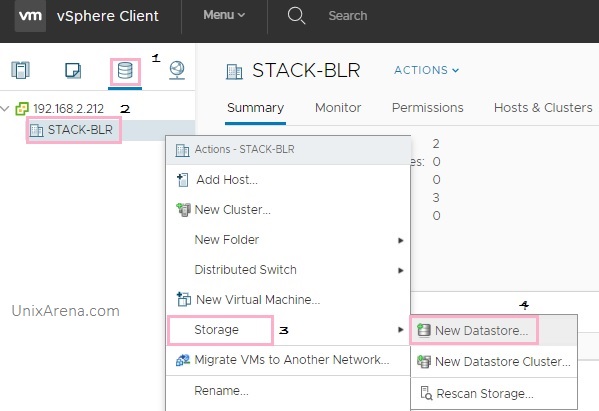Select New Datastore... in Storage submenu

(494, 331)
